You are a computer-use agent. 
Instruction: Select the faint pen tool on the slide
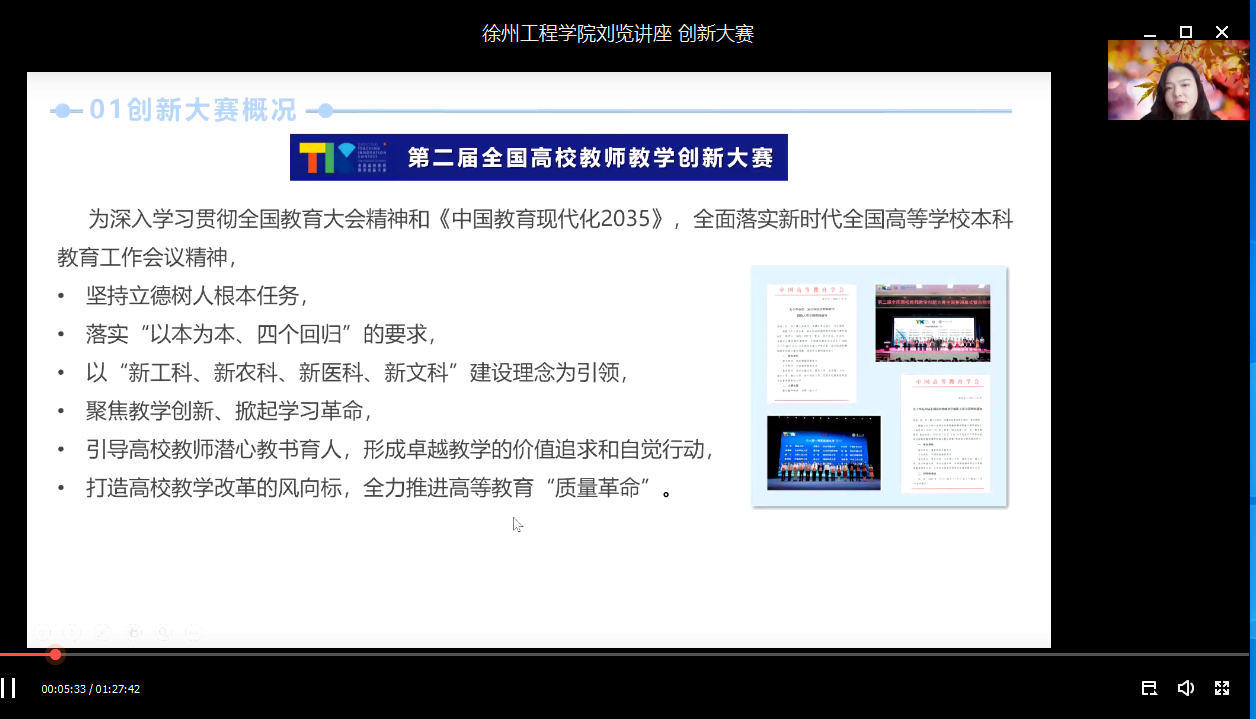(102, 632)
